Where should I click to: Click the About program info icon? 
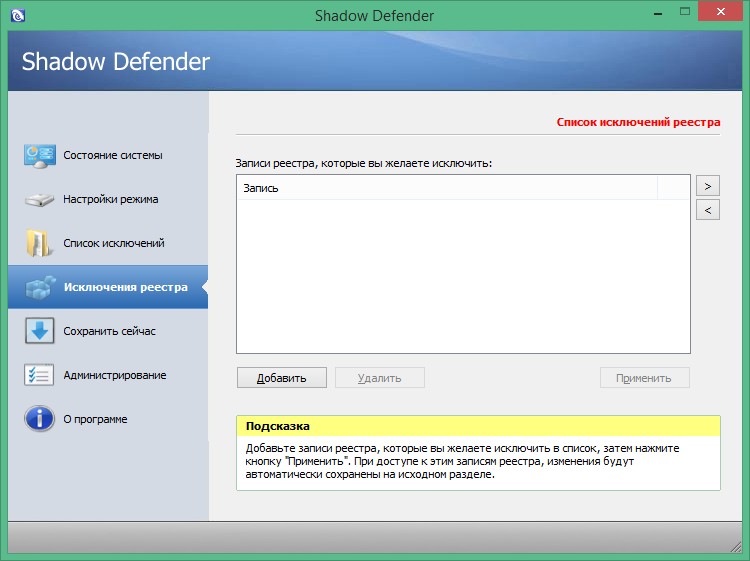[x=39, y=419]
